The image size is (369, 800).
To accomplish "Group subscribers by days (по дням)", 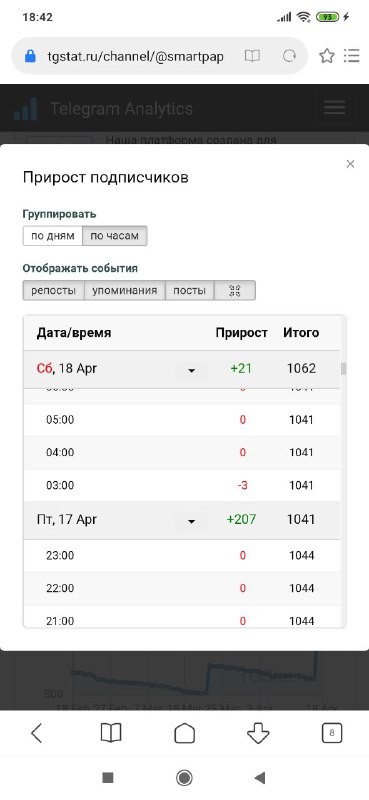I will coord(53,236).
